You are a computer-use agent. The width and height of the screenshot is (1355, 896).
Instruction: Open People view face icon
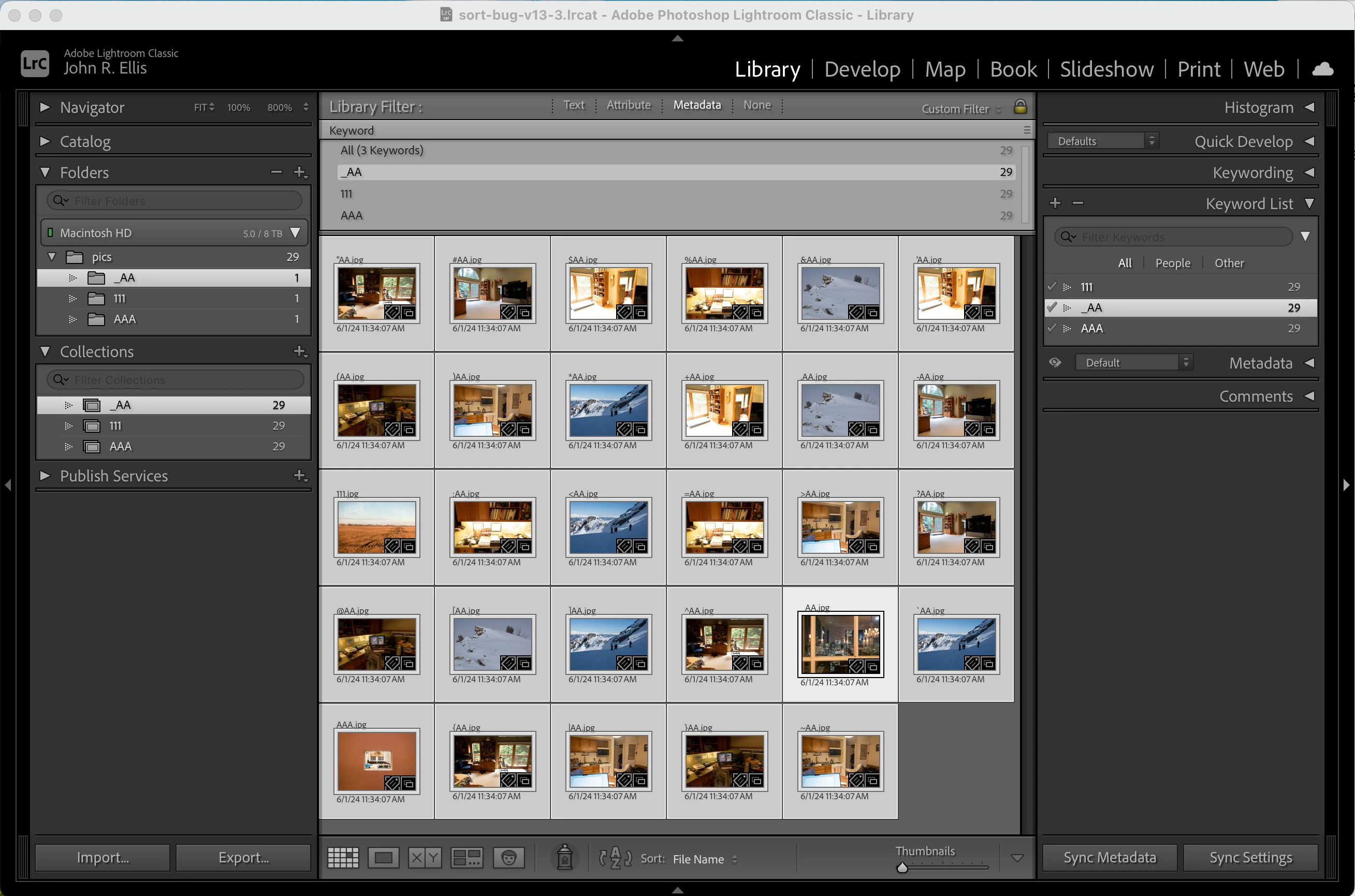pyautogui.click(x=508, y=858)
